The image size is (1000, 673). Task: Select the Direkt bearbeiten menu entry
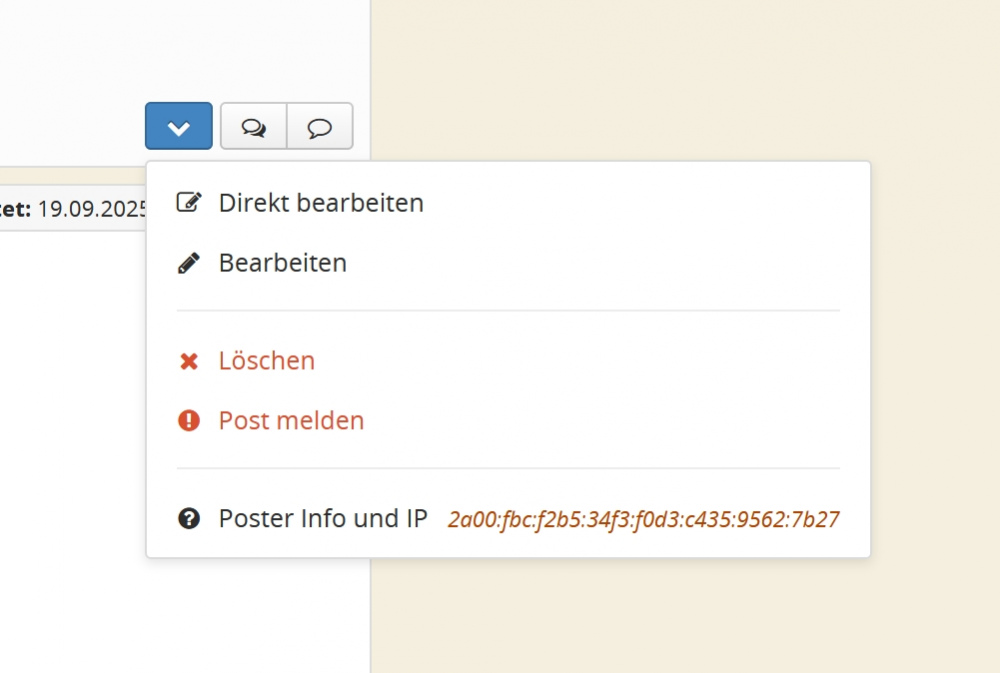[321, 203]
